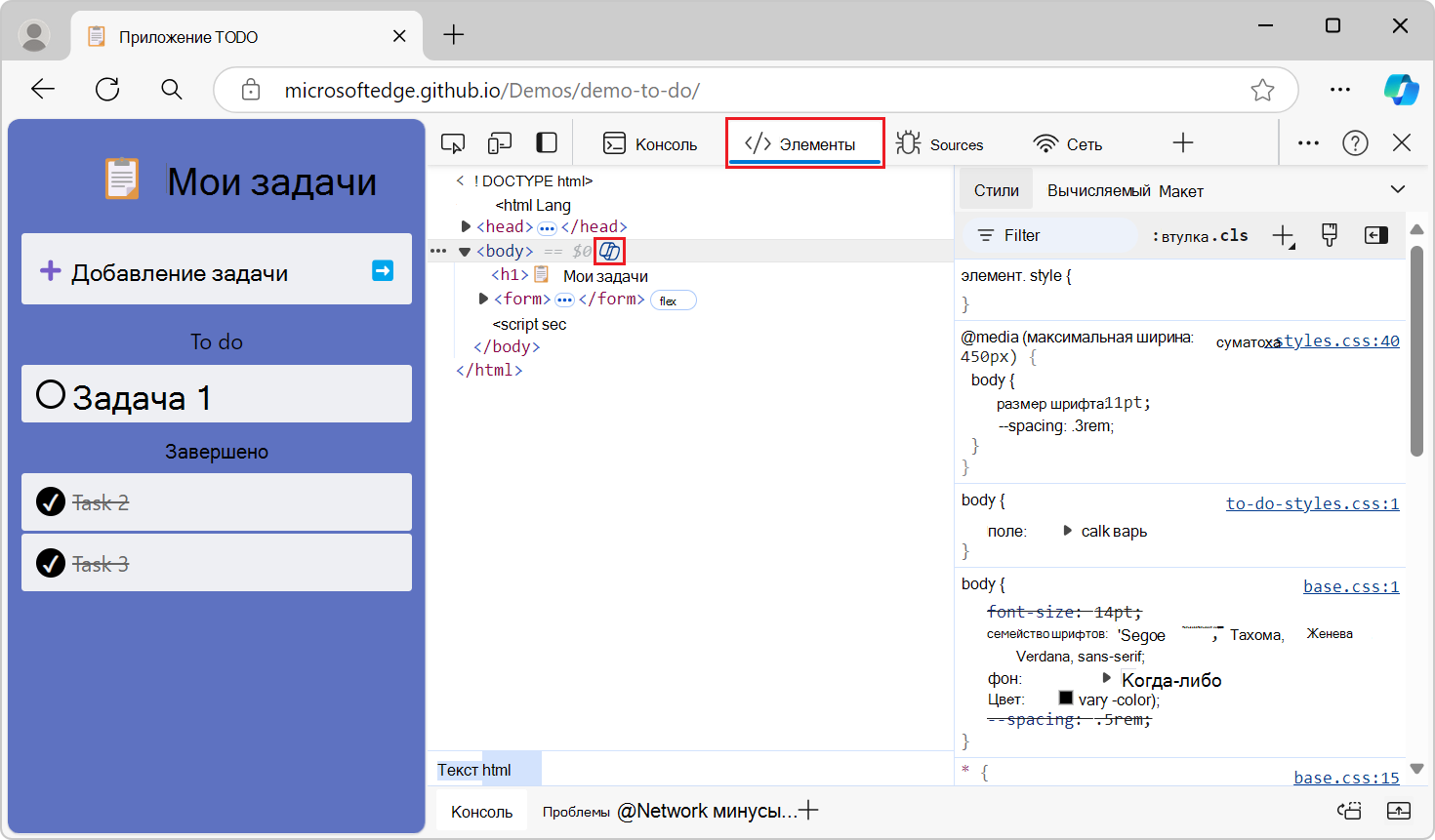Expand the поле calc shorthand property

click(x=1067, y=531)
